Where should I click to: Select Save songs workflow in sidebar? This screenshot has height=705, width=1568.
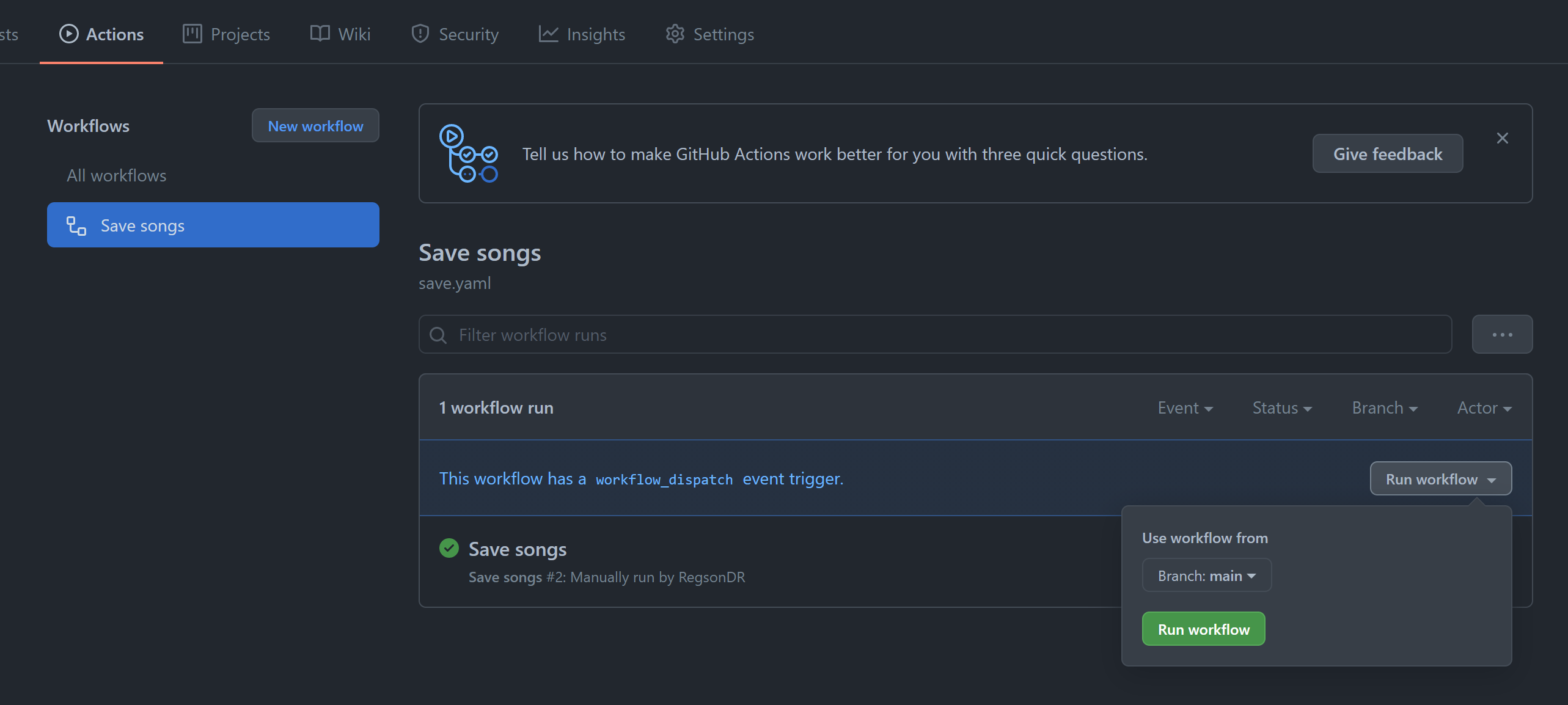213,225
